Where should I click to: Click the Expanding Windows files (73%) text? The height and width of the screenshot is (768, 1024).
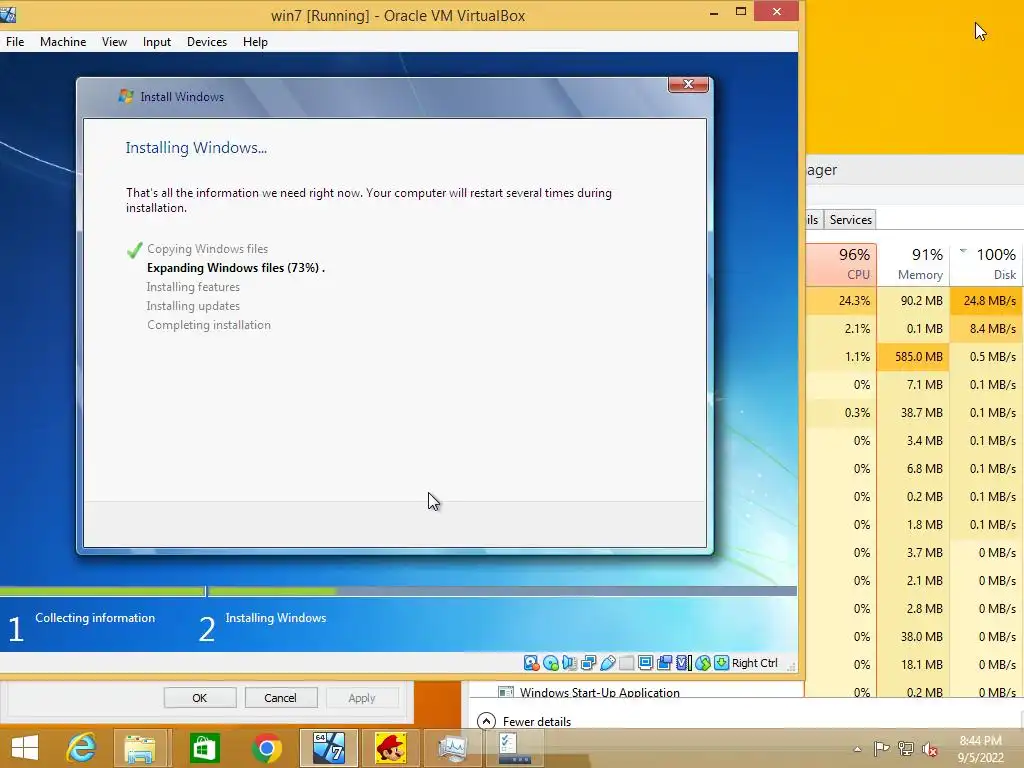click(x=236, y=268)
